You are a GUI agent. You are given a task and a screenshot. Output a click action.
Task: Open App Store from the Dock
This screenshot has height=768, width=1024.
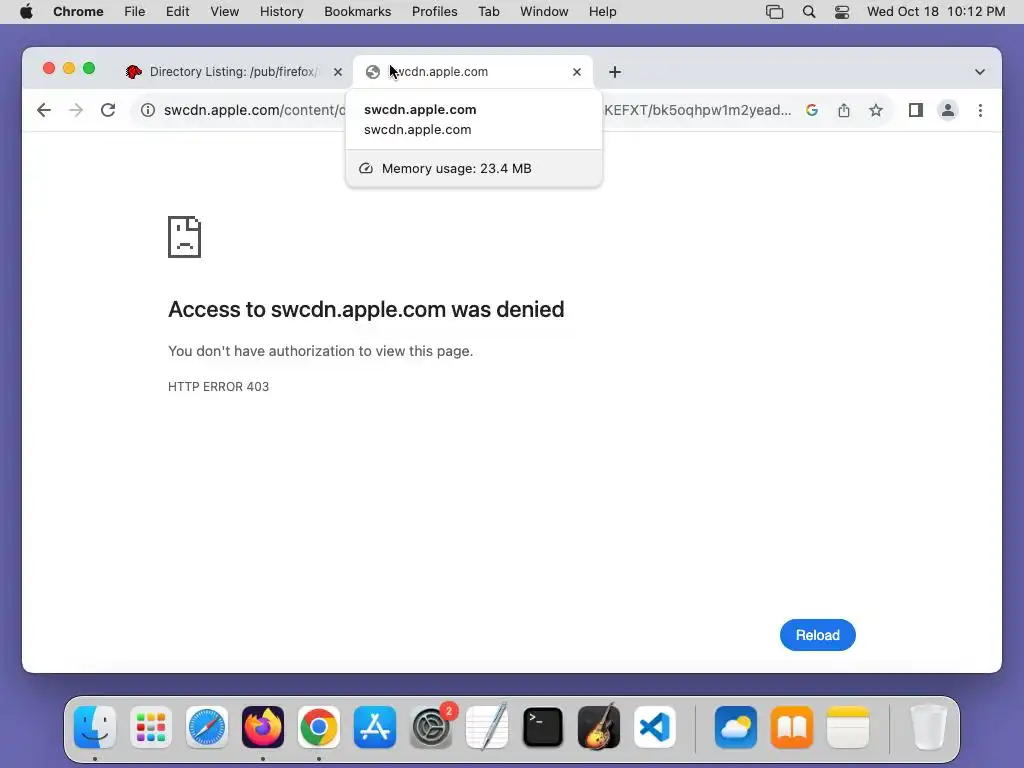(x=375, y=727)
